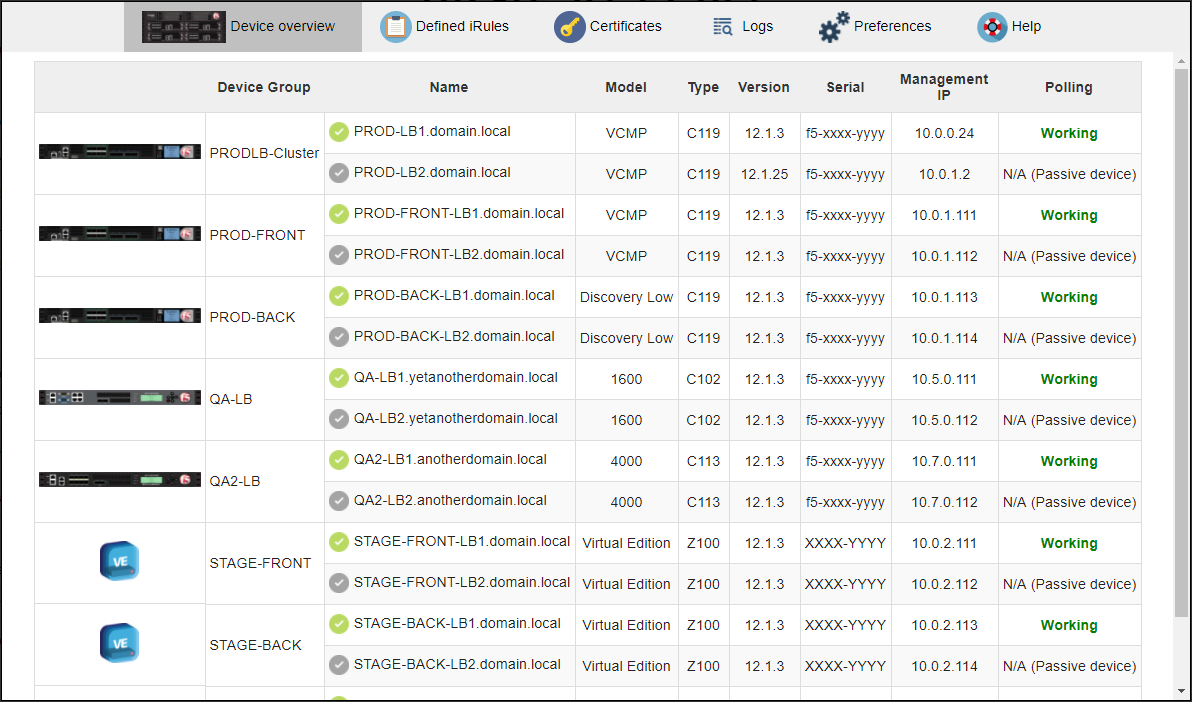Open the Help tab

[1009, 27]
